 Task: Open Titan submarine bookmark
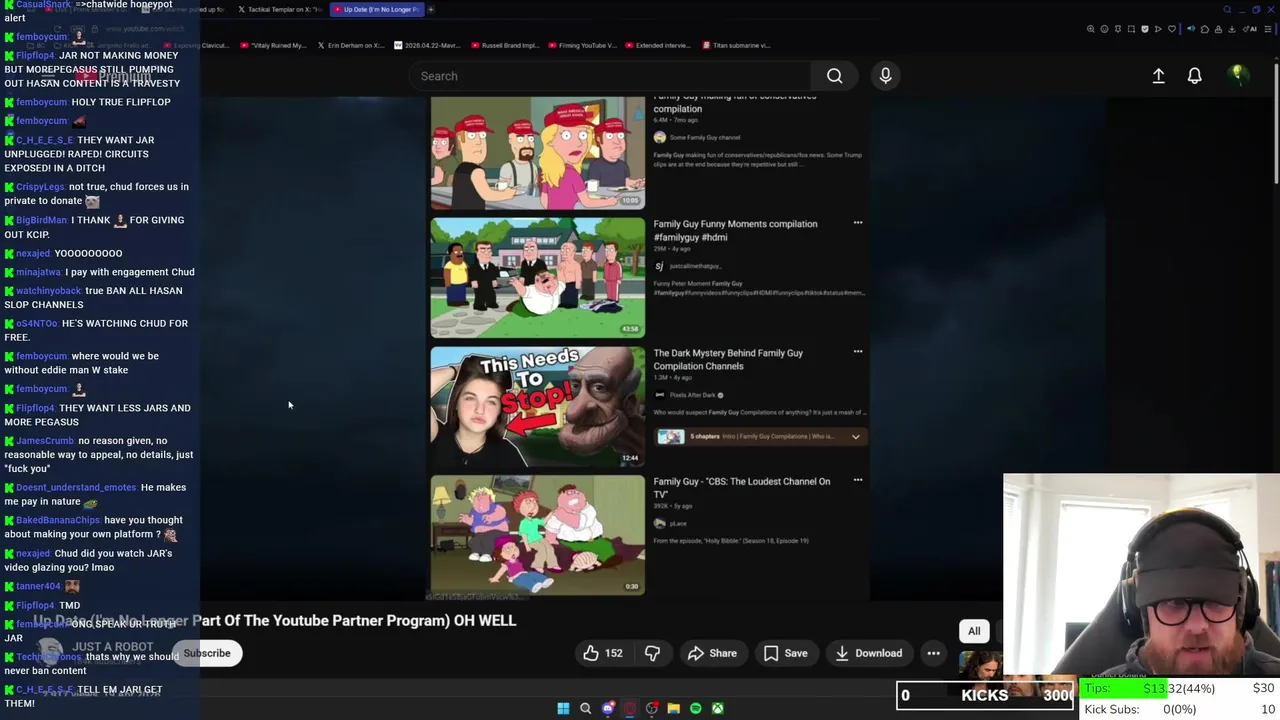(x=737, y=45)
